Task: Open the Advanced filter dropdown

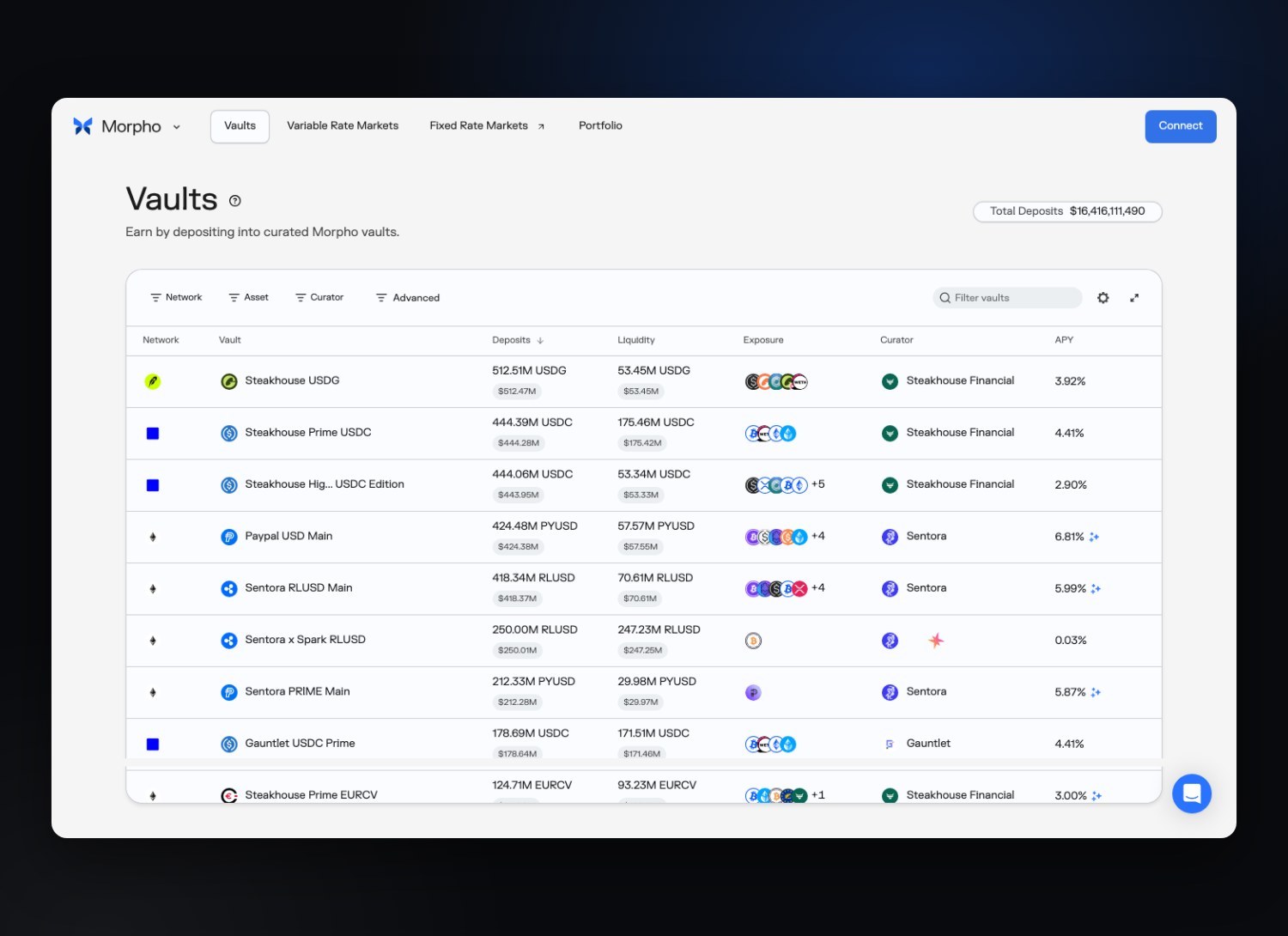Action: [408, 298]
